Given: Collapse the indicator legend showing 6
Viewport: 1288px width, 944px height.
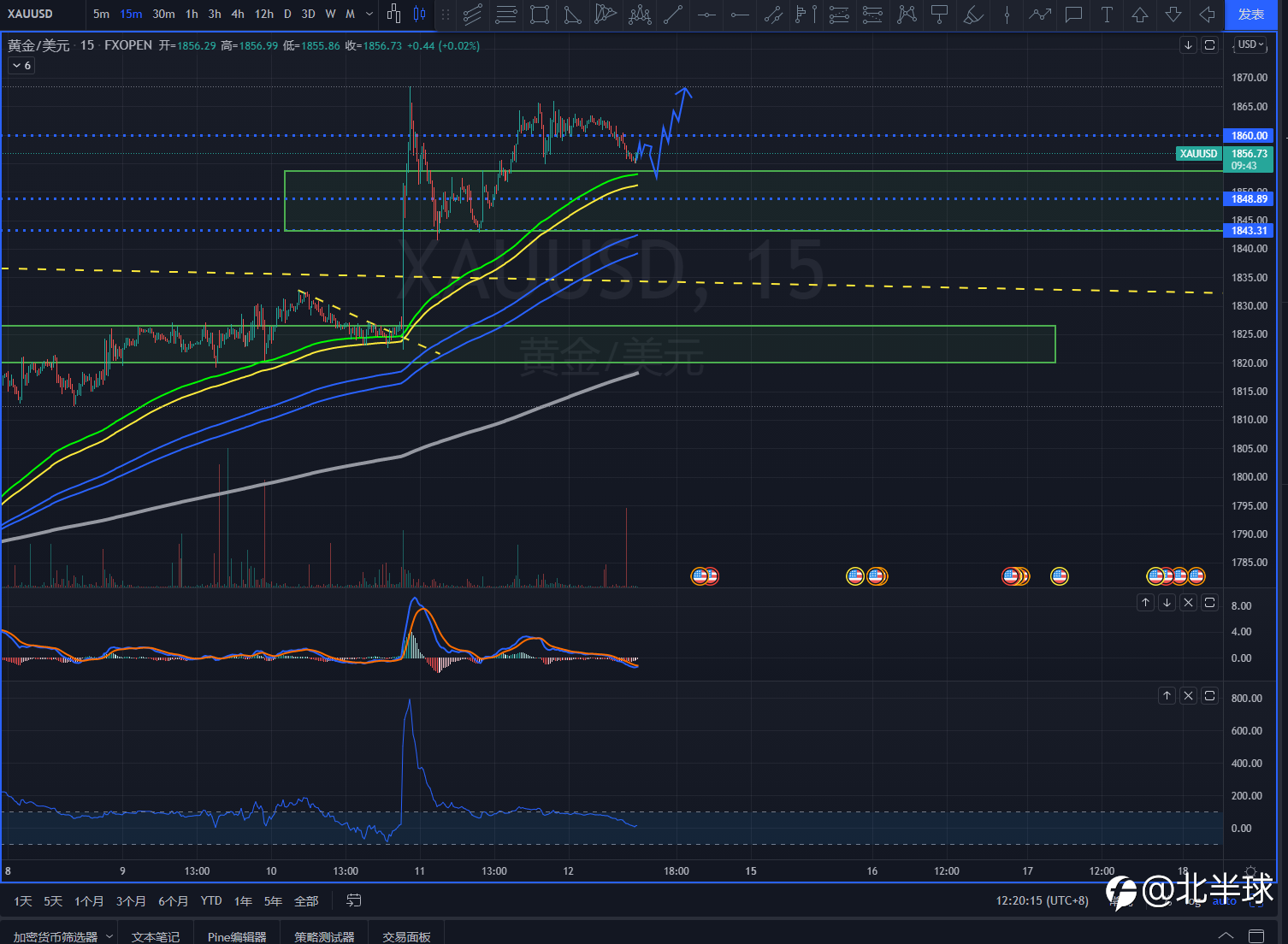Looking at the screenshot, I should coord(21,66).
